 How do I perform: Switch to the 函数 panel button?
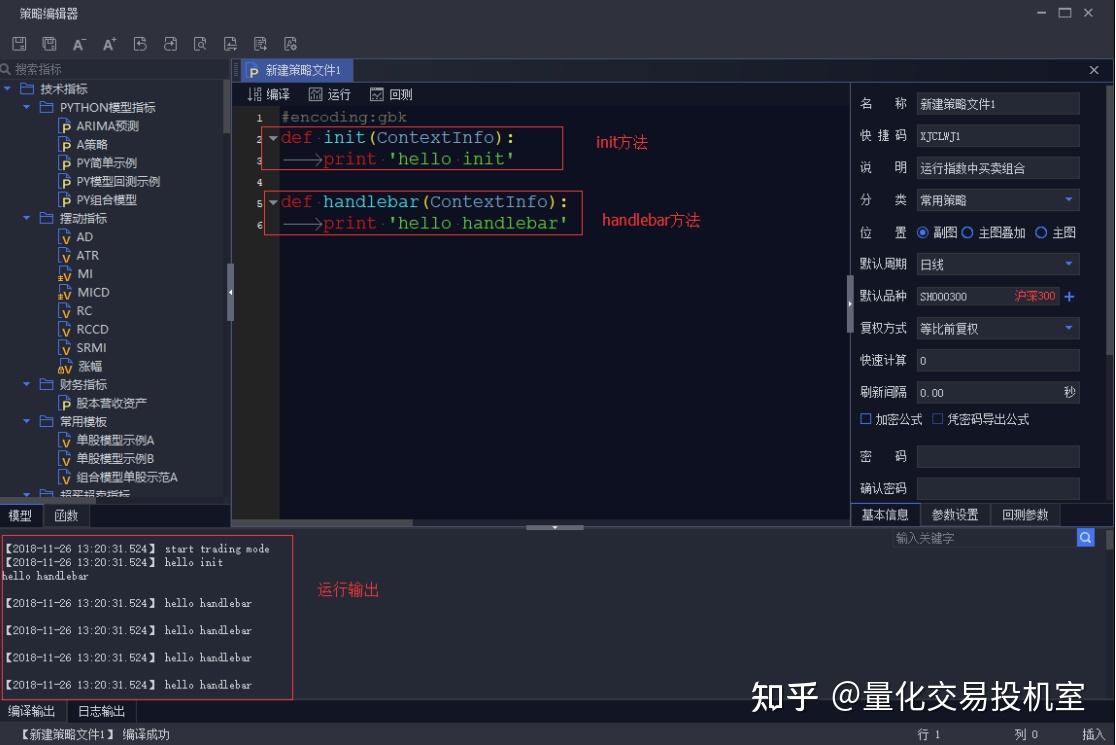click(x=66, y=515)
